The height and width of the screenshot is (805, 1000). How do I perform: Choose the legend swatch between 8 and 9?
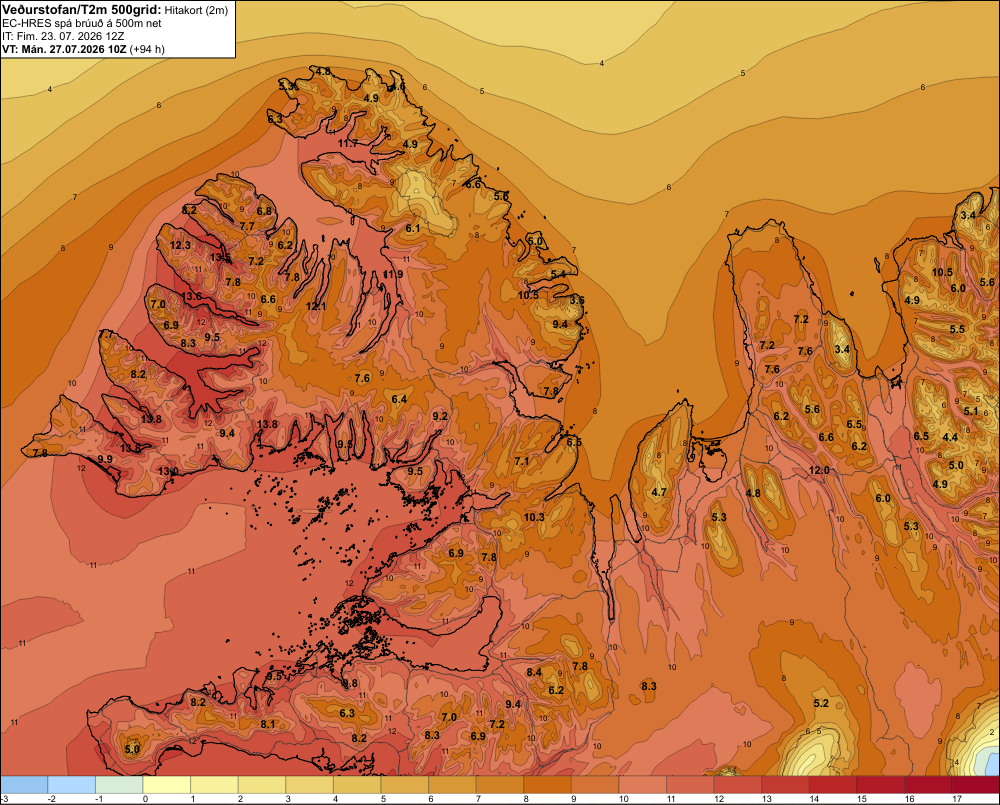point(548,785)
